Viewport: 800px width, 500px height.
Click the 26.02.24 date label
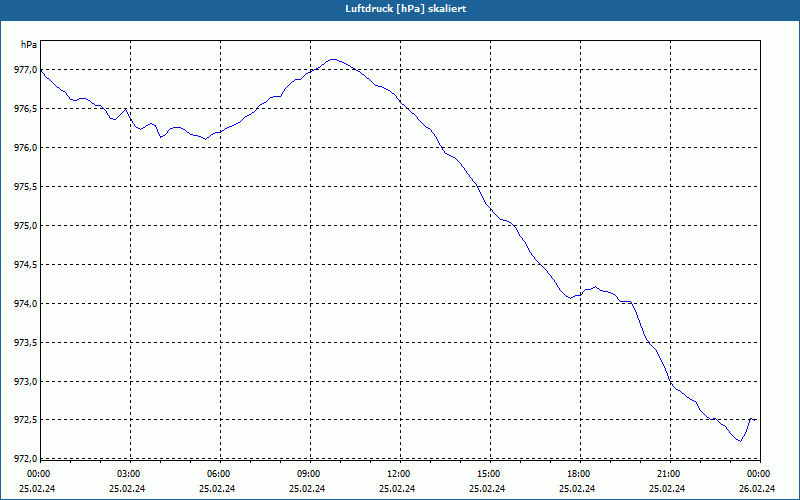tap(757, 488)
